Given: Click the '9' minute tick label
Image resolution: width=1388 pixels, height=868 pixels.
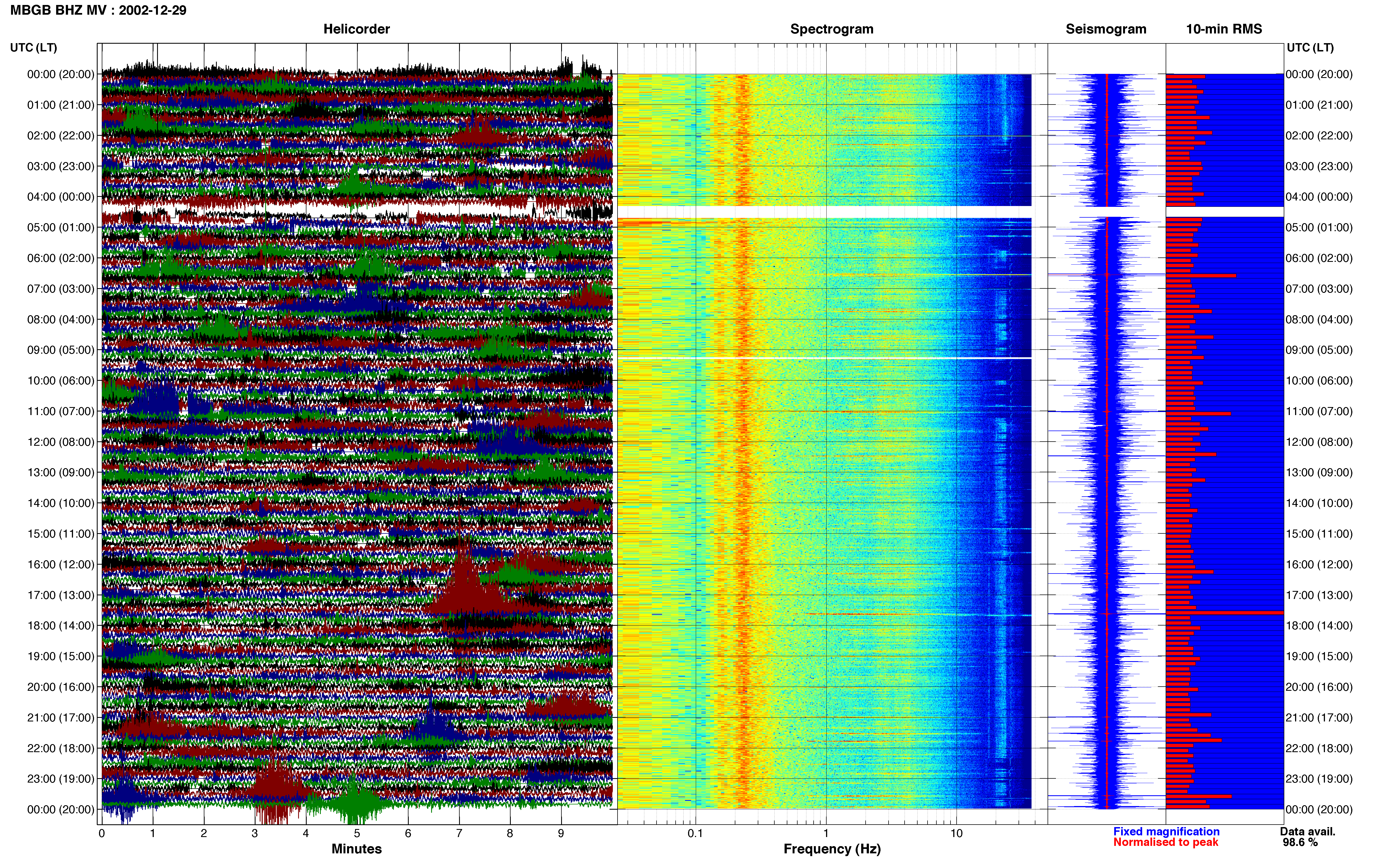Looking at the screenshot, I should pos(561,833).
